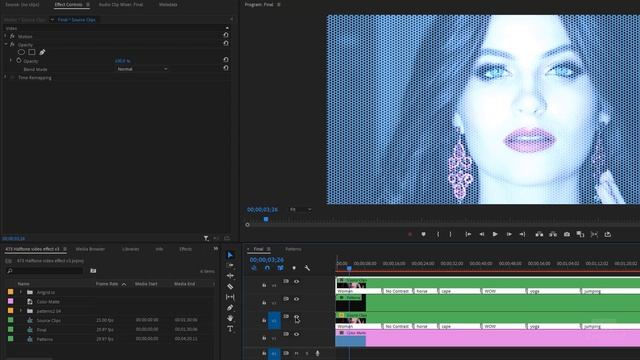Select the Selection tool arrow
This screenshot has height=360, width=640.
[230, 255]
